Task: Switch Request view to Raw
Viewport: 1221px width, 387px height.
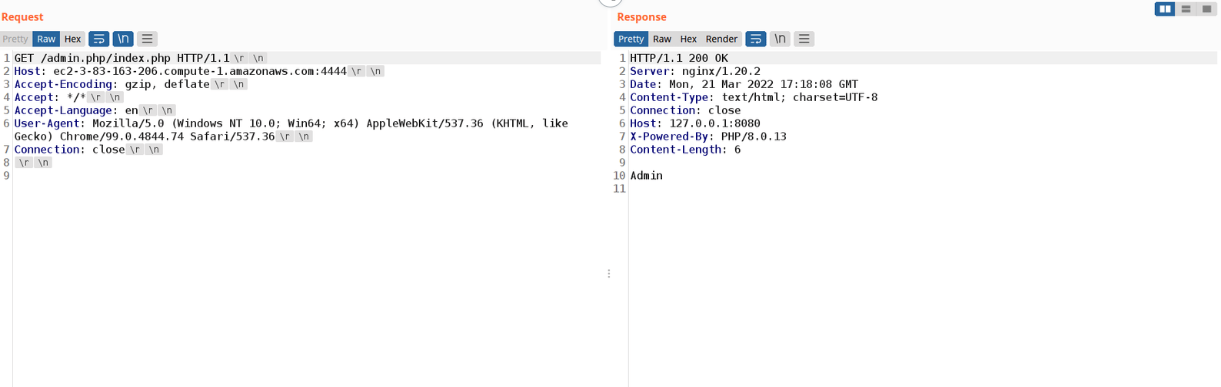Action: (46, 39)
